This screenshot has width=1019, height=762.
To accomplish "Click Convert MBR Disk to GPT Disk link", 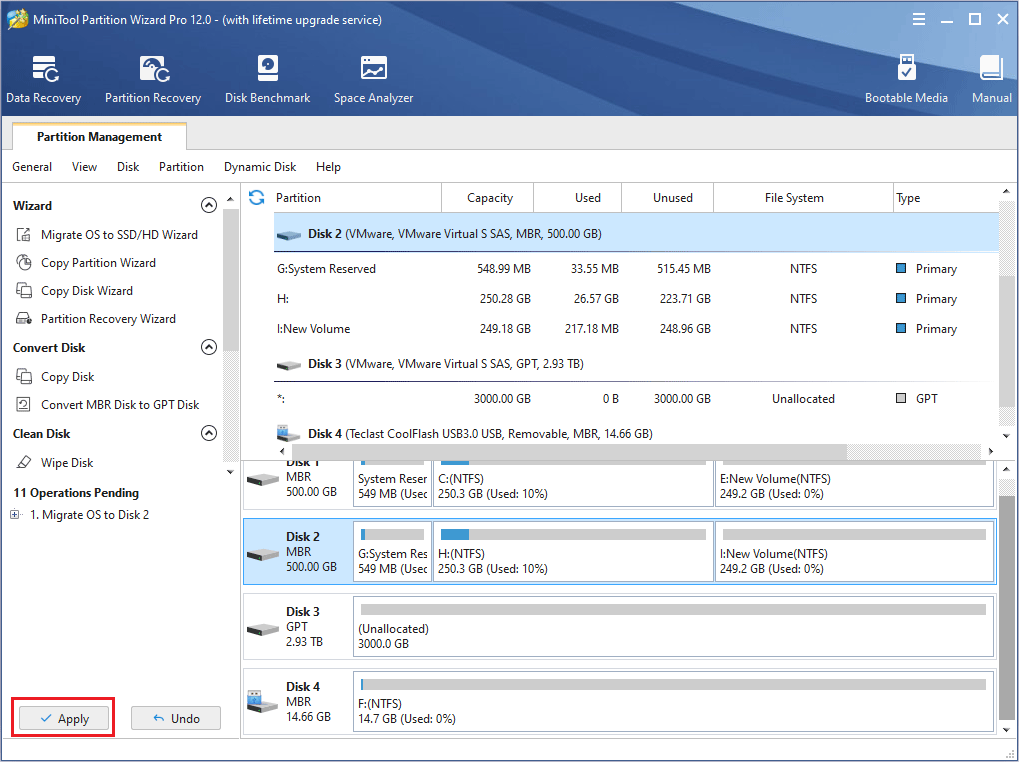I will pyautogui.click(x=120, y=404).
